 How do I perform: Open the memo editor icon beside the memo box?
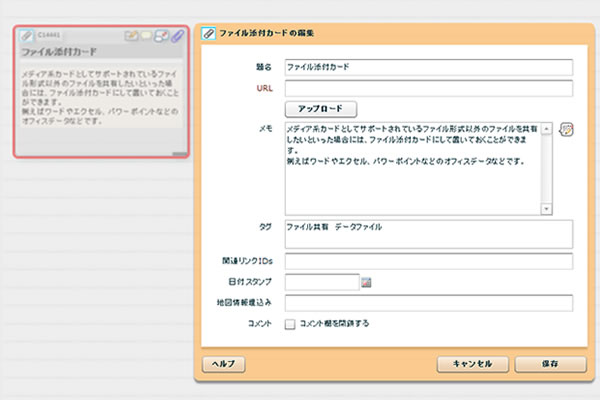tap(567, 130)
